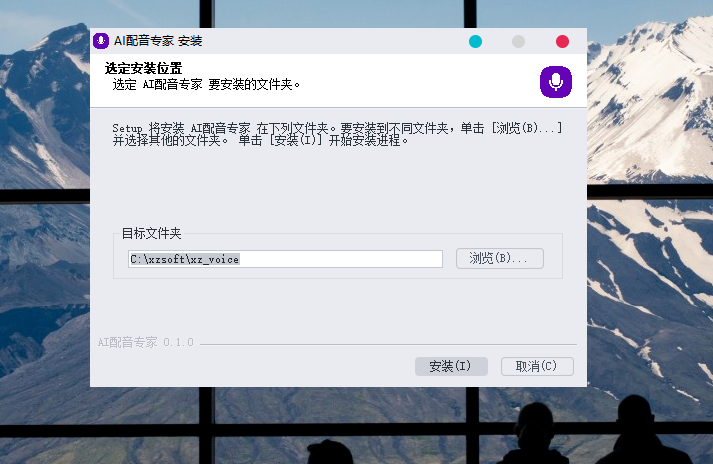Open the 浏览(B)... browse dialog
Image resolution: width=713 pixels, height=464 pixels.
(500, 258)
